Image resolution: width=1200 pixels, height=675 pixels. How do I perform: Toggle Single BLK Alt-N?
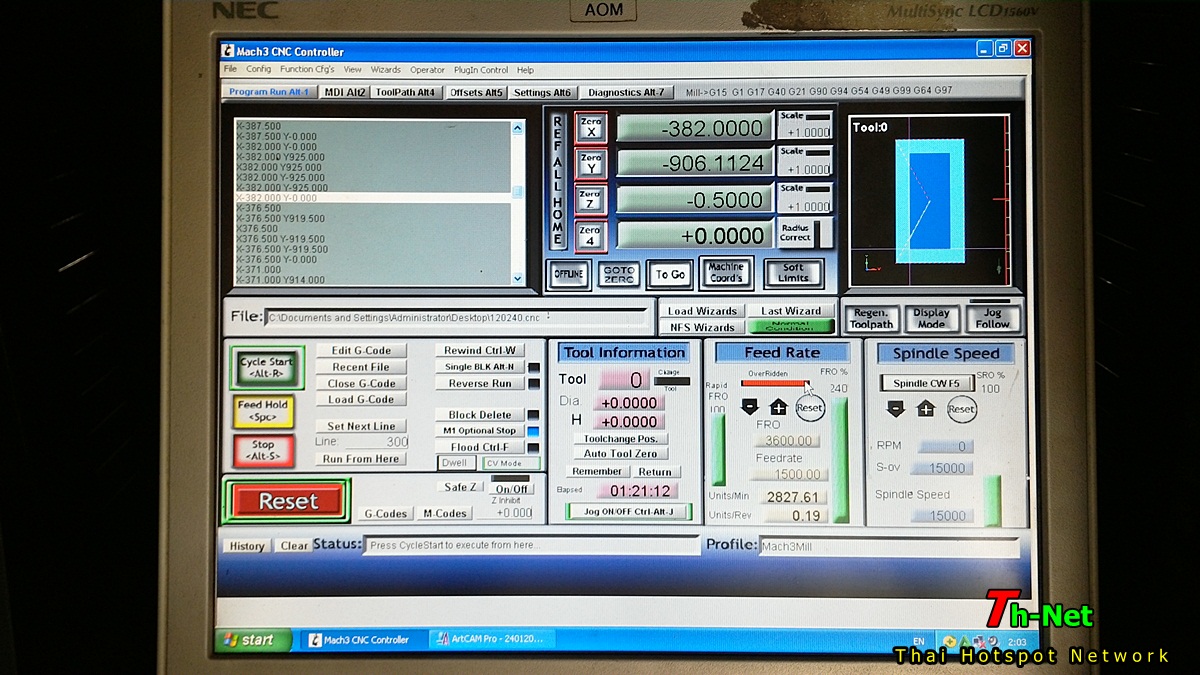pos(479,367)
